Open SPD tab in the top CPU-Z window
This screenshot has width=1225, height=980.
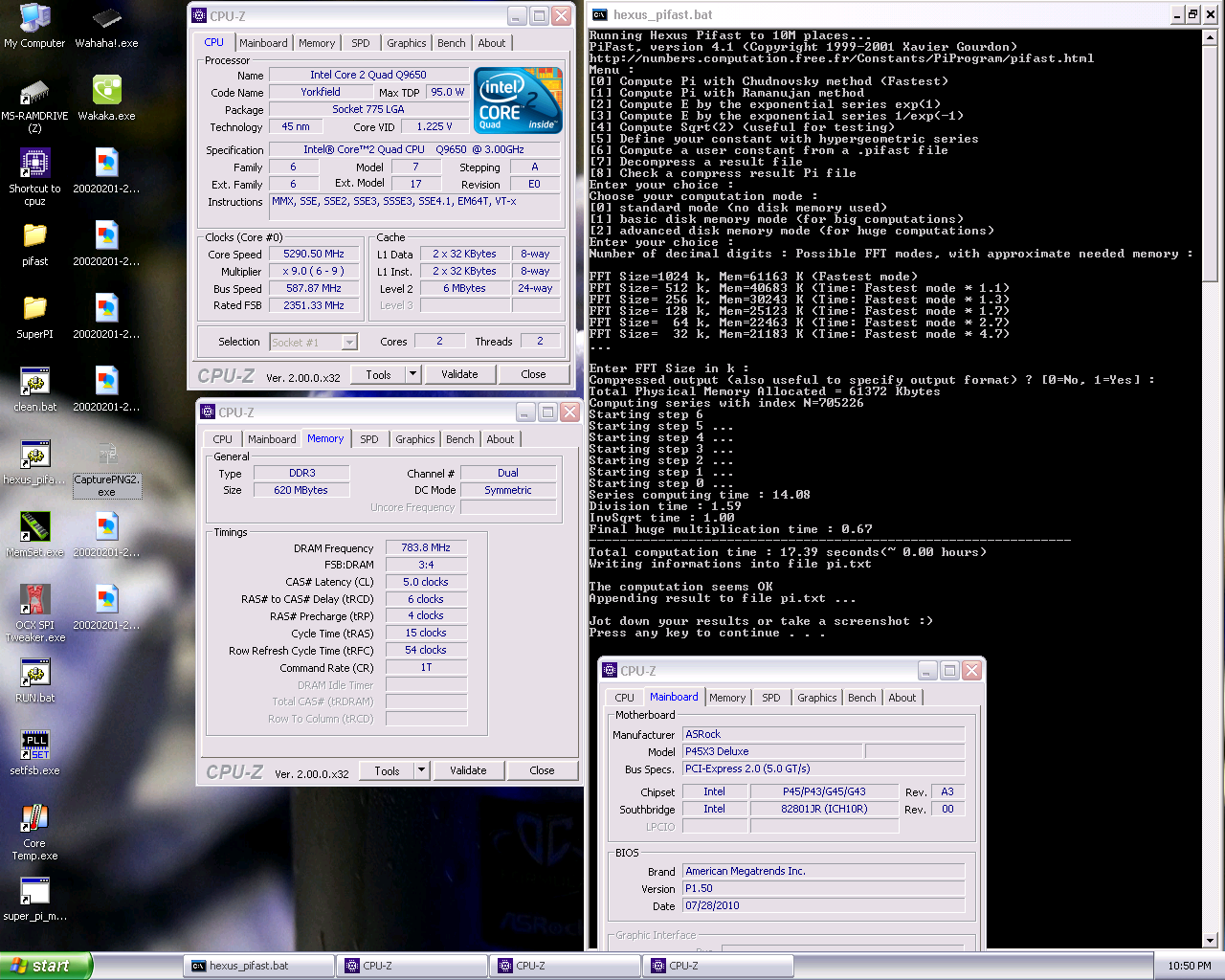(x=361, y=43)
